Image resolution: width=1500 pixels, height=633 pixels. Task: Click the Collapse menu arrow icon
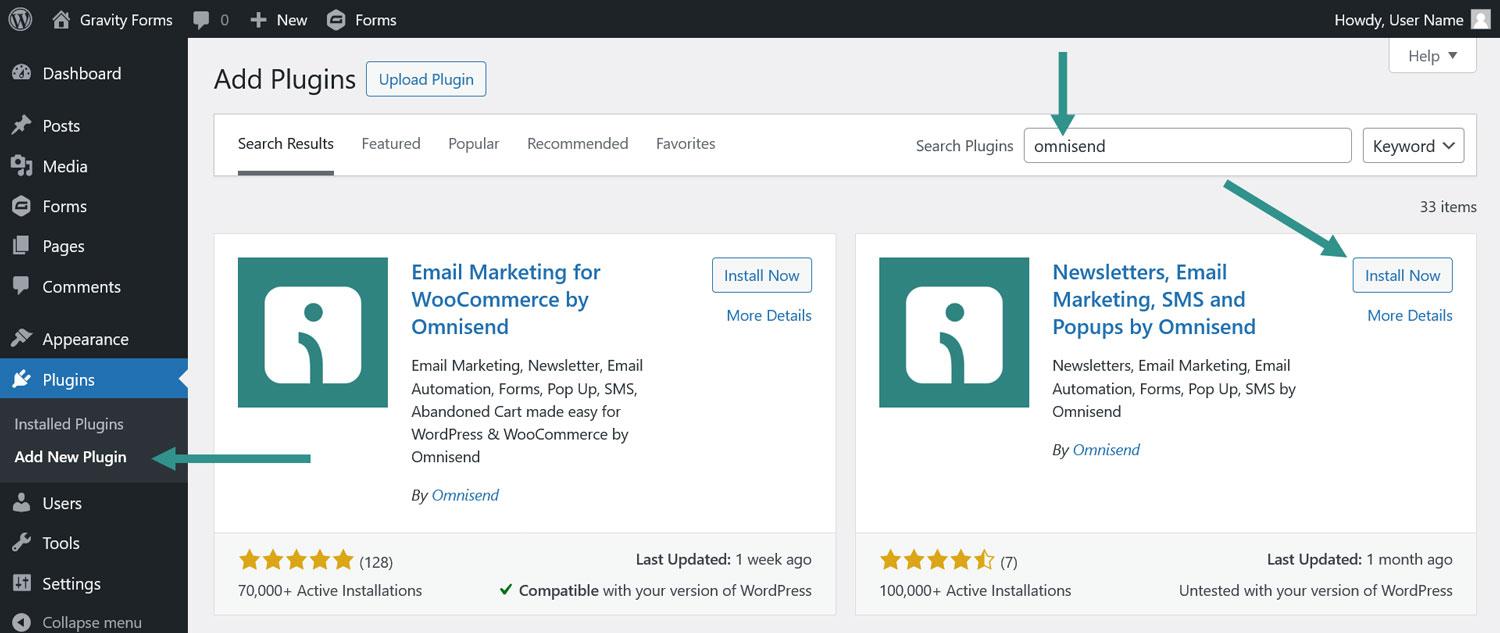[21, 622]
